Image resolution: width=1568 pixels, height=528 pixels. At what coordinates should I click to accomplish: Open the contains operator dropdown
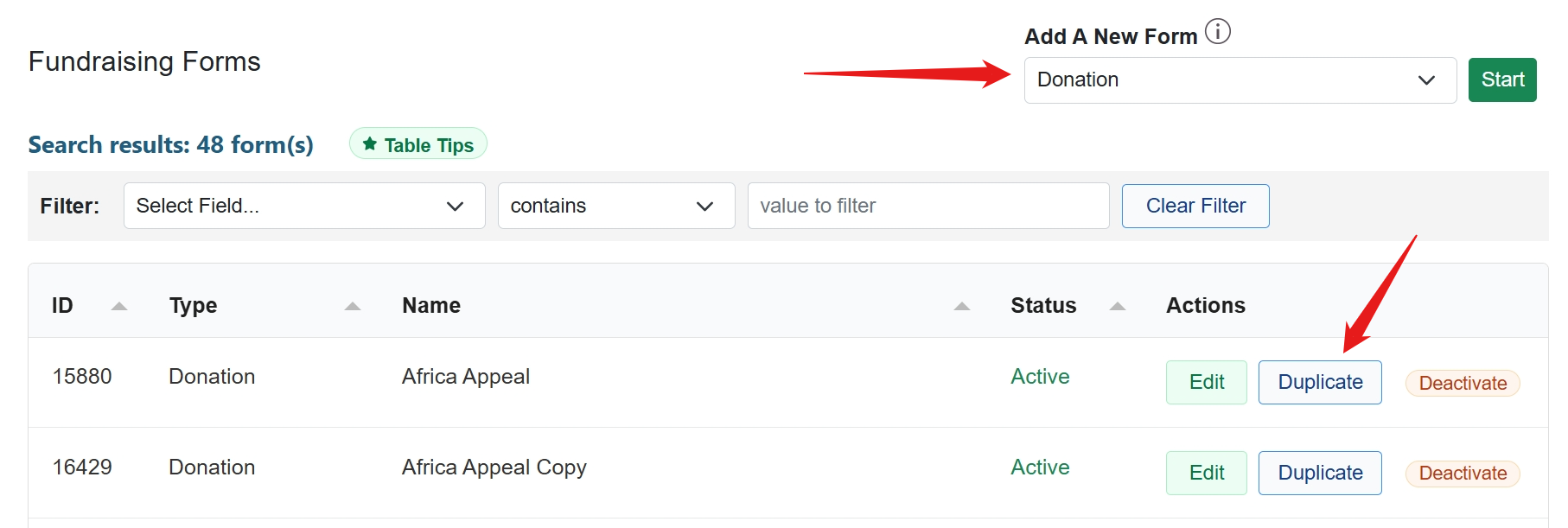click(615, 206)
